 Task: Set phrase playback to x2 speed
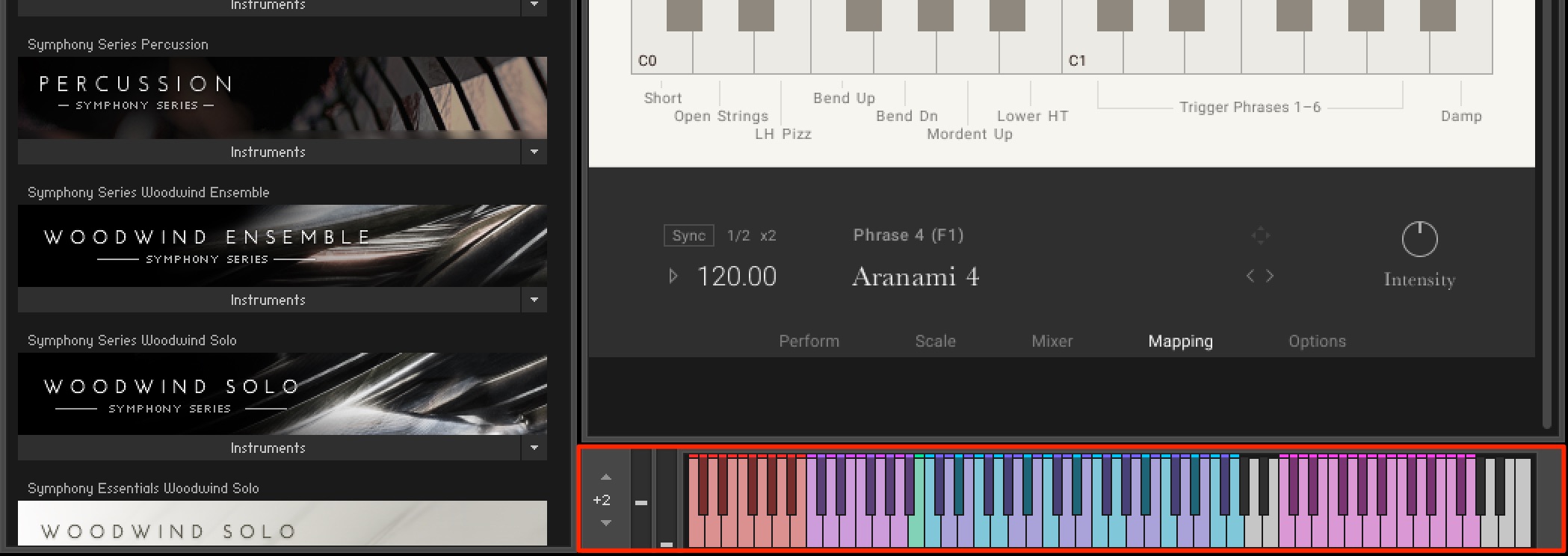click(x=768, y=235)
